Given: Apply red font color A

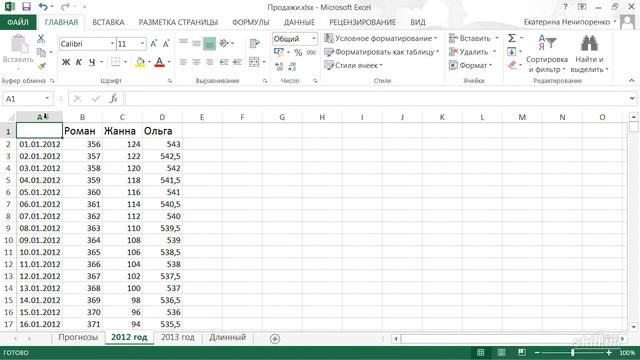Looking at the screenshot, I should tap(159, 62).
